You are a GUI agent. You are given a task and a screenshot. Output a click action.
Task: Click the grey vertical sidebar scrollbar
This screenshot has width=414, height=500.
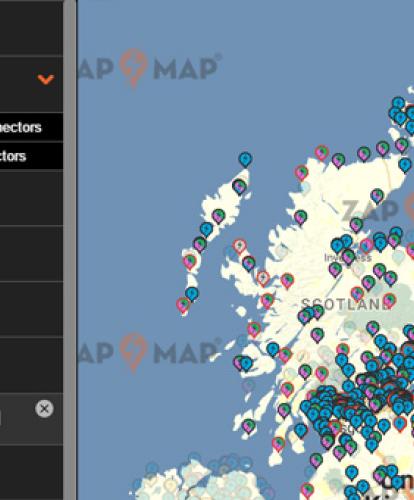(70, 250)
